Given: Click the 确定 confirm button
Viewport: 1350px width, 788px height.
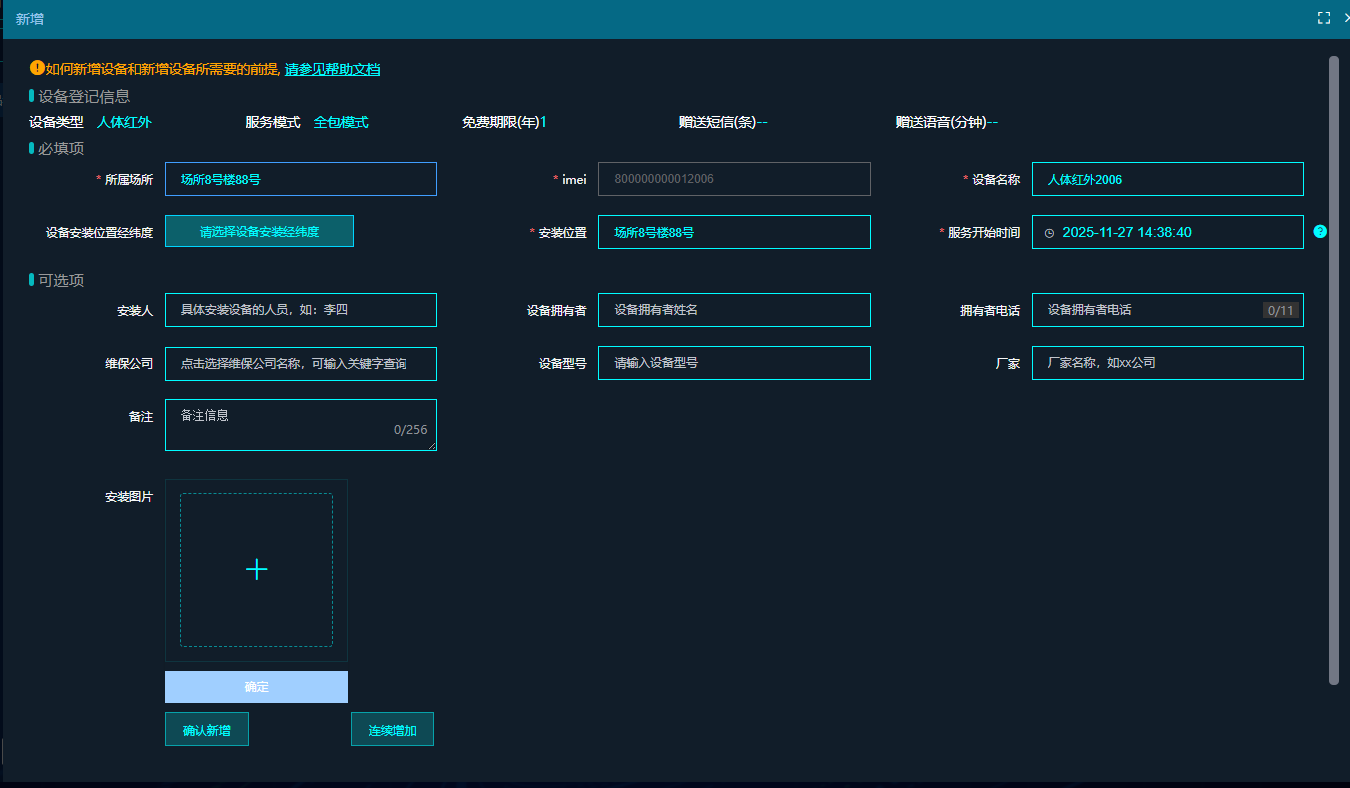Looking at the screenshot, I should tap(256, 687).
